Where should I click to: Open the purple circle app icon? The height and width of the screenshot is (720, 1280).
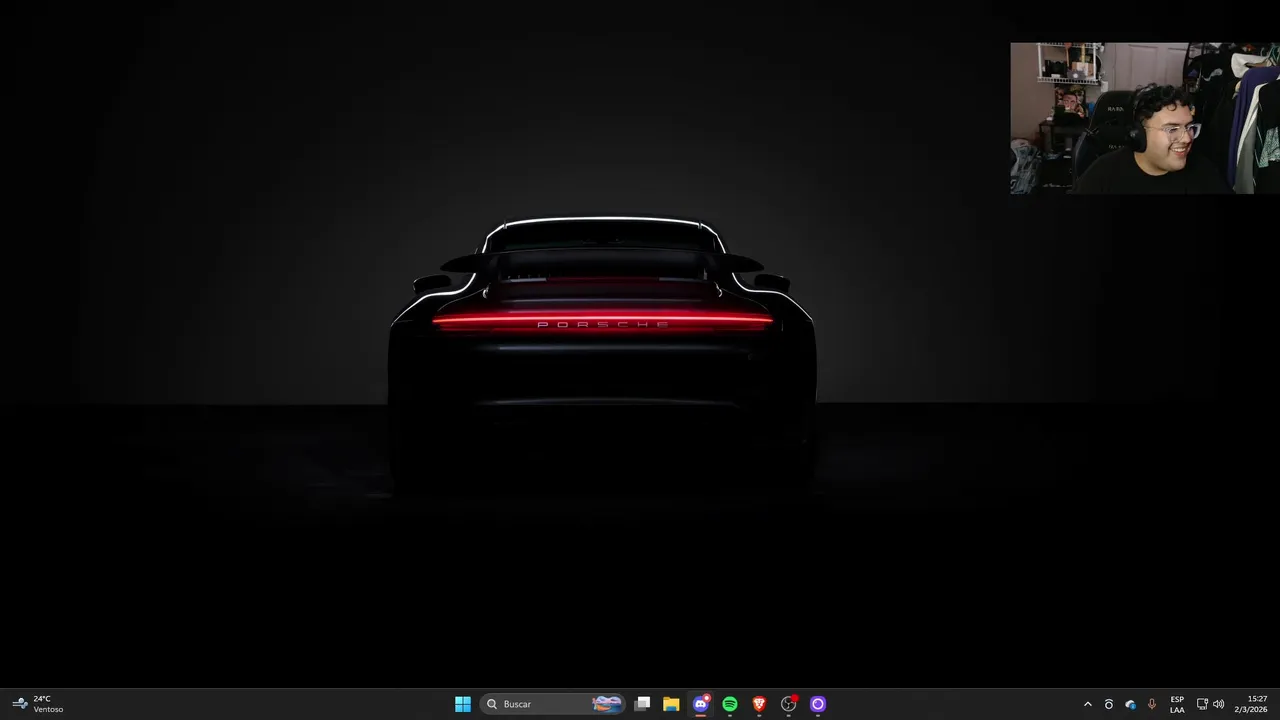coord(818,704)
